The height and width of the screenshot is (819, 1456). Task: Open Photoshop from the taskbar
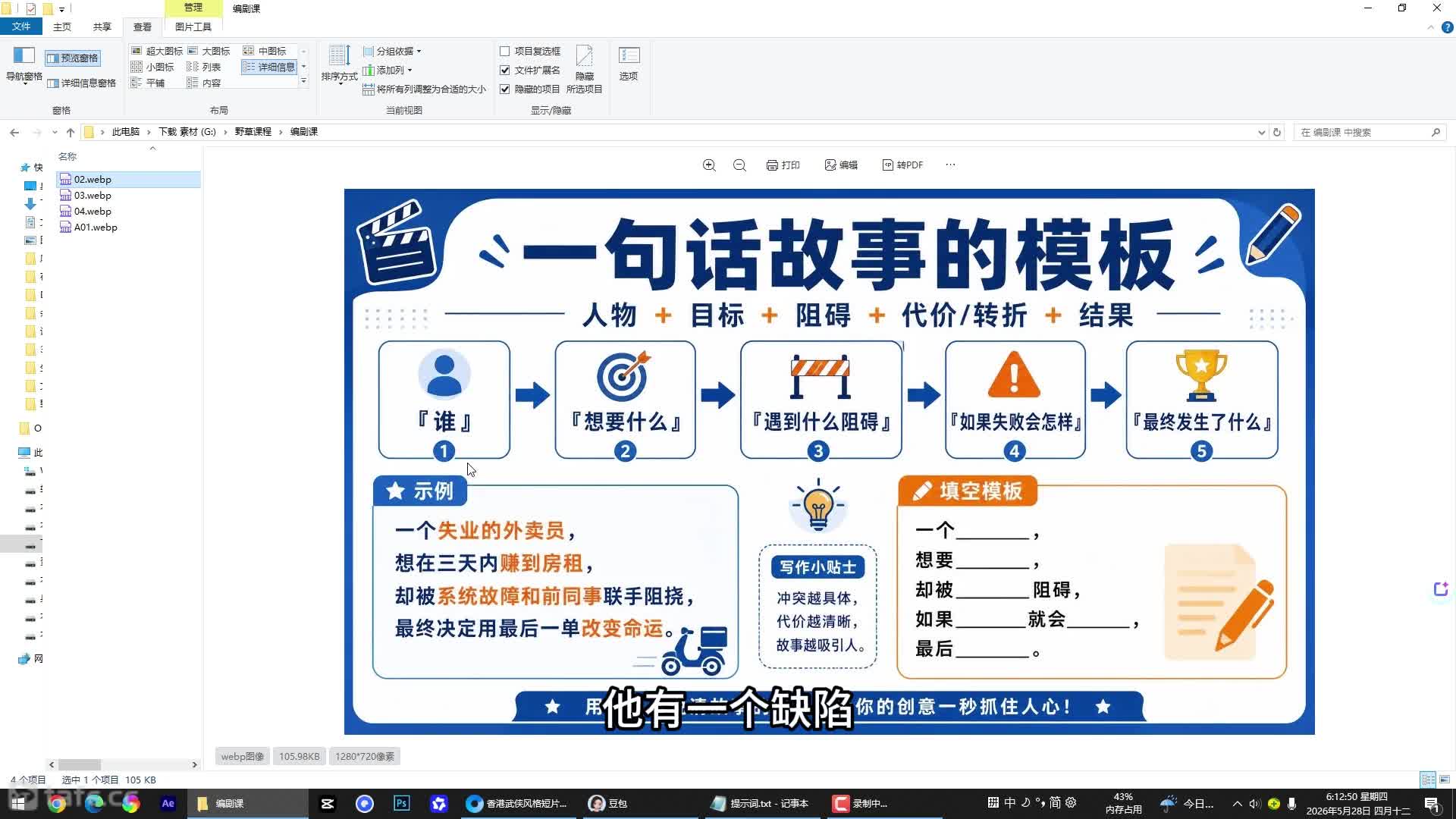point(401,803)
